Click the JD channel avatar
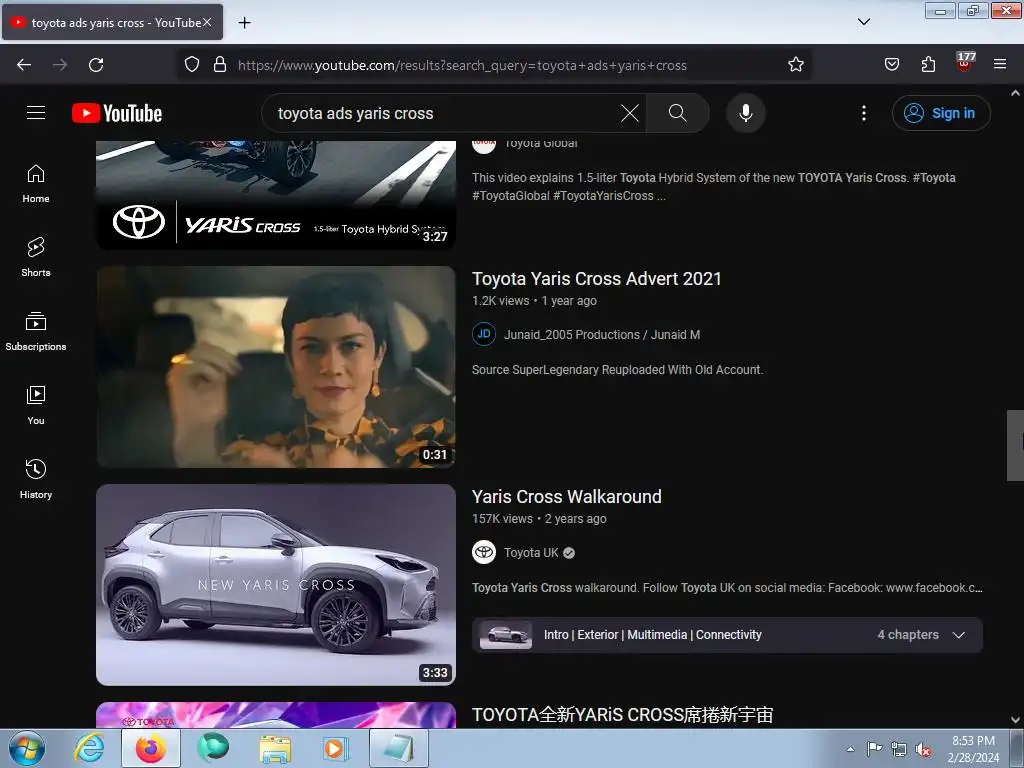Screen dimensions: 1024x768 pos(484,334)
